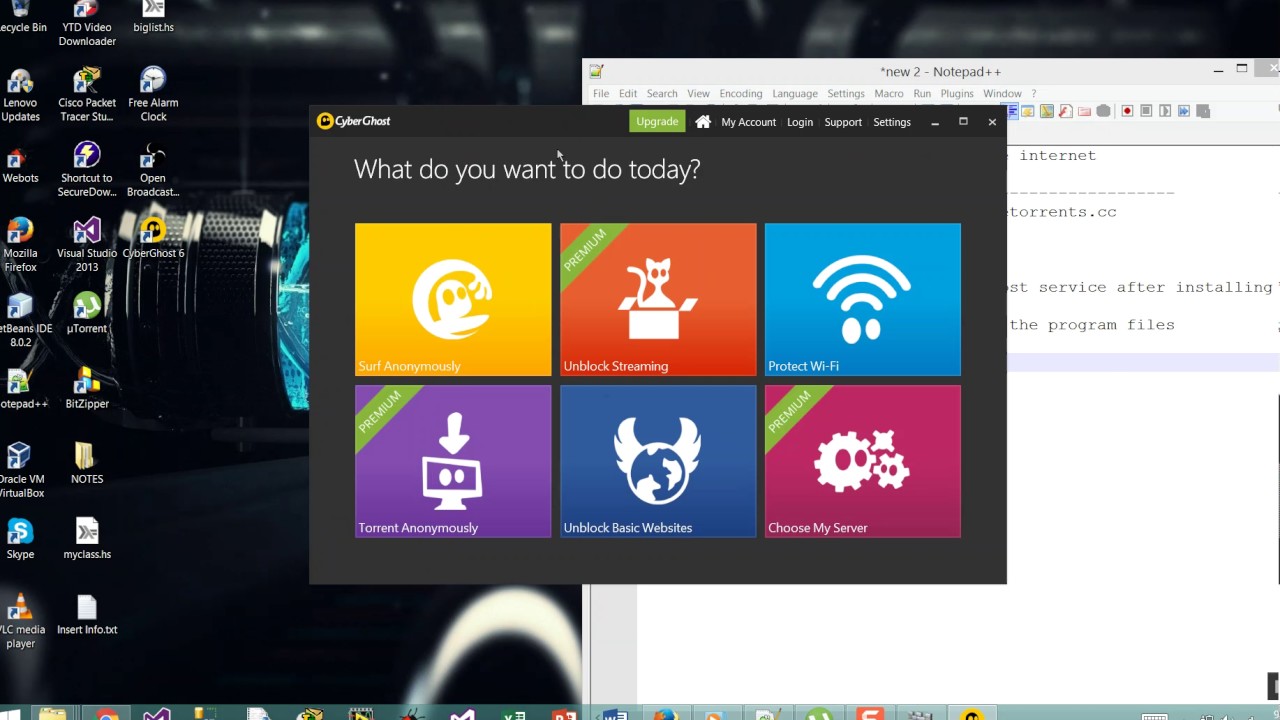Open the Notepad++ question mark menu

[1034, 93]
